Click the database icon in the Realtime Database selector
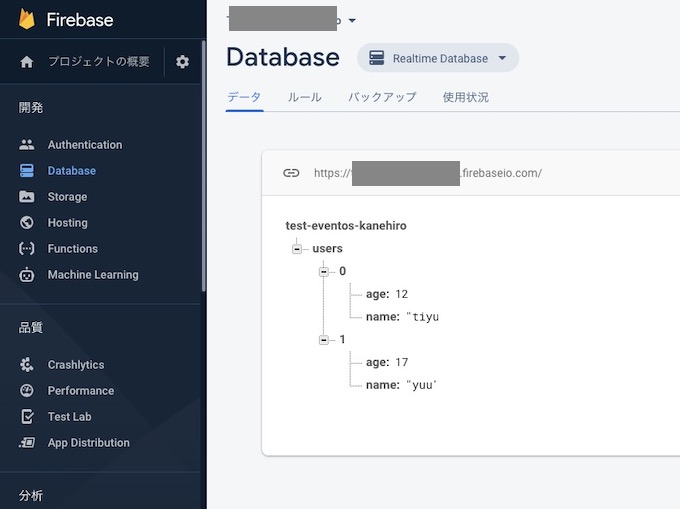Screen dimensions: 680x509 [376, 58]
